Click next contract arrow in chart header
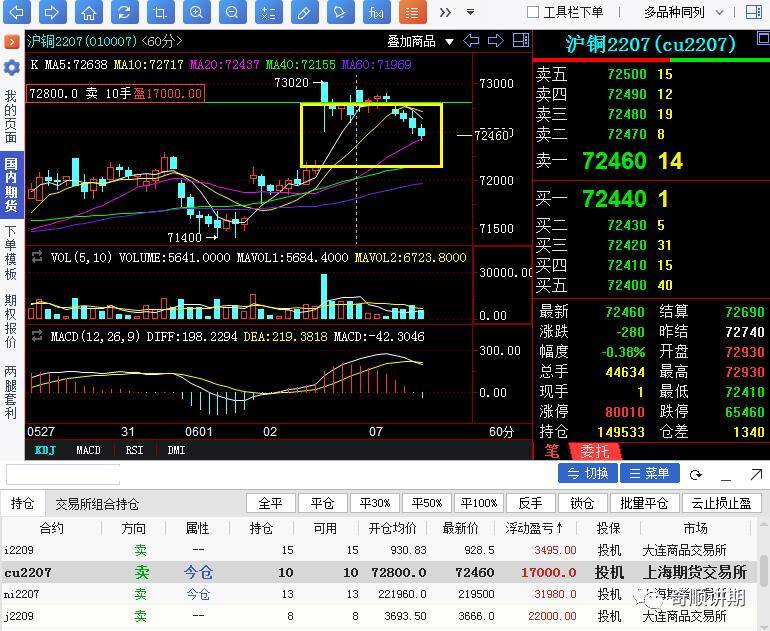 (x=495, y=41)
